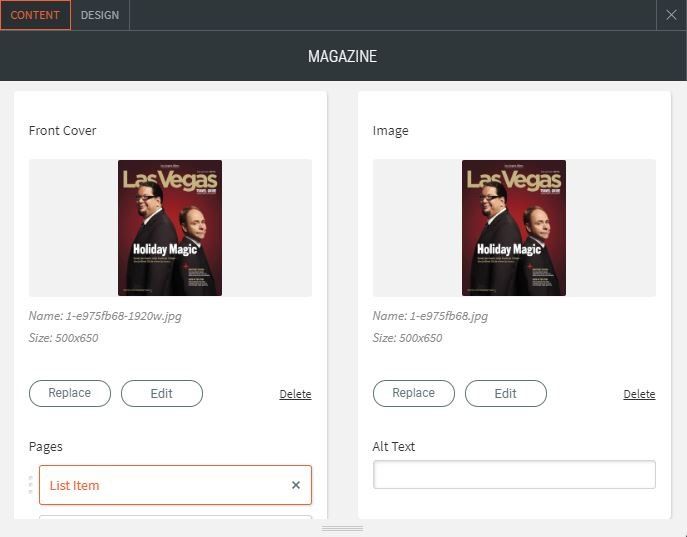Screen dimensions: 687x537
Task: Delete the image in the Image panel
Action: click(x=639, y=394)
